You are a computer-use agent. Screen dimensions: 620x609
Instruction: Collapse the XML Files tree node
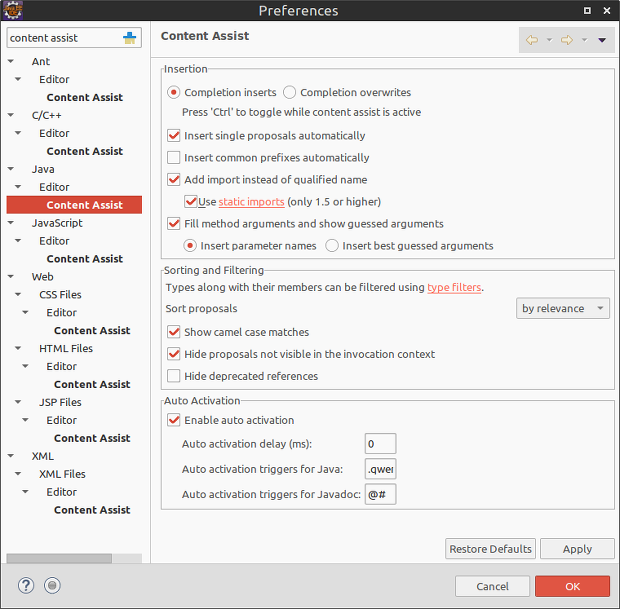(18, 474)
